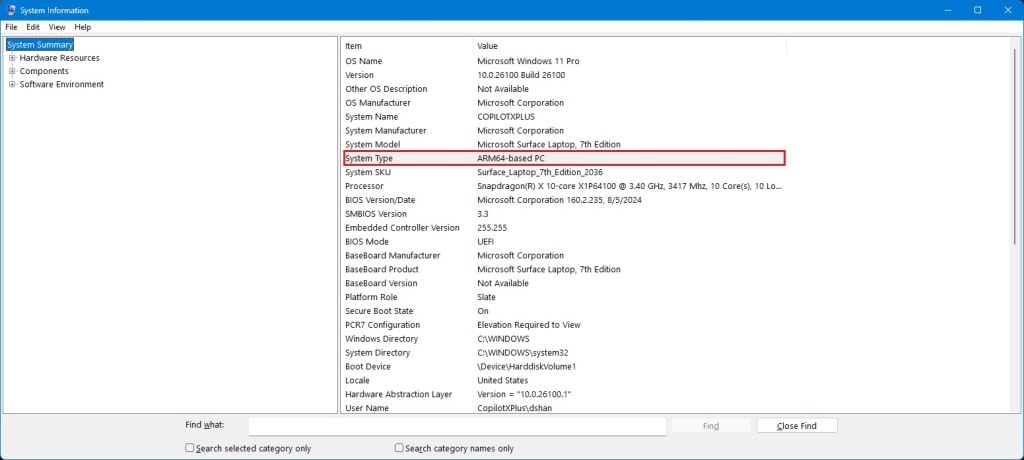Click the Value column header
The image size is (1024, 460).
(630, 46)
